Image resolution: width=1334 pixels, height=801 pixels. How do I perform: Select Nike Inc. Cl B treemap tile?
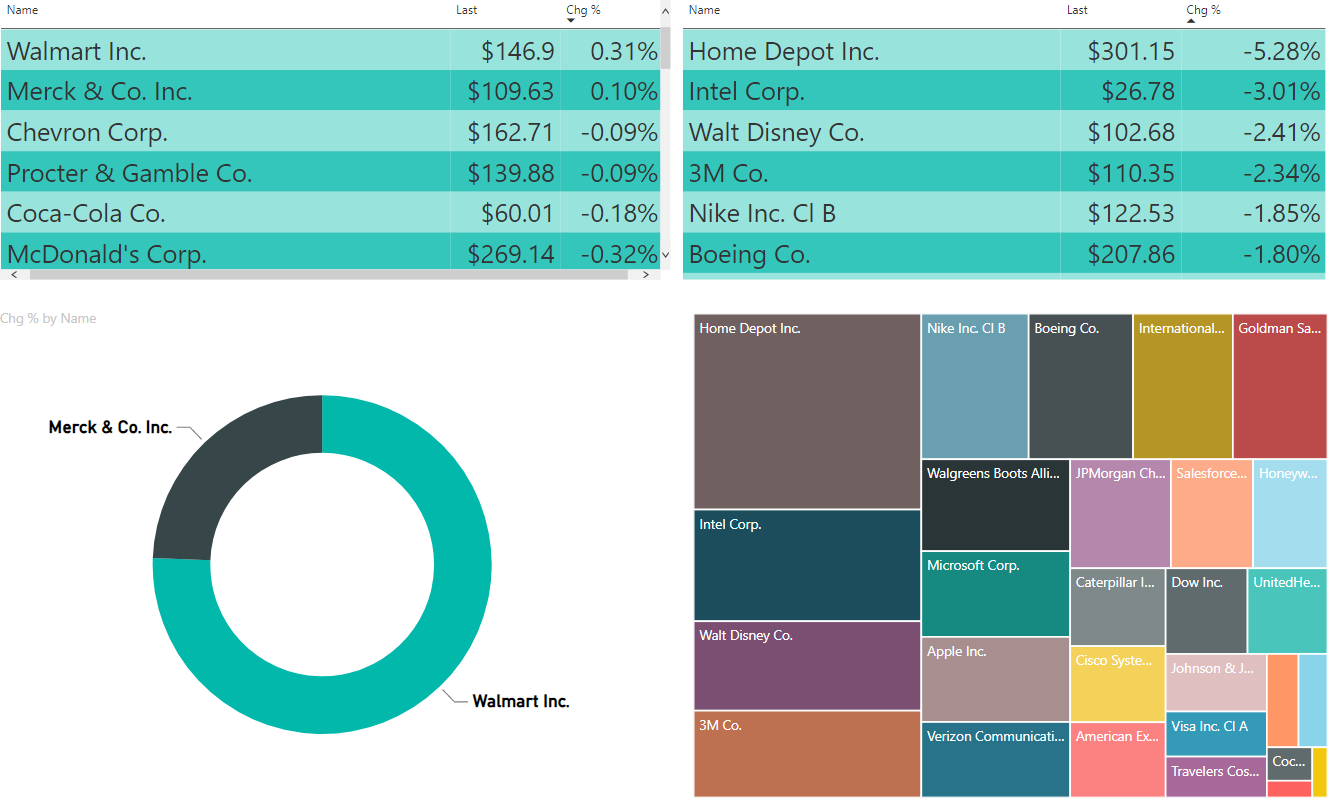point(975,386)
